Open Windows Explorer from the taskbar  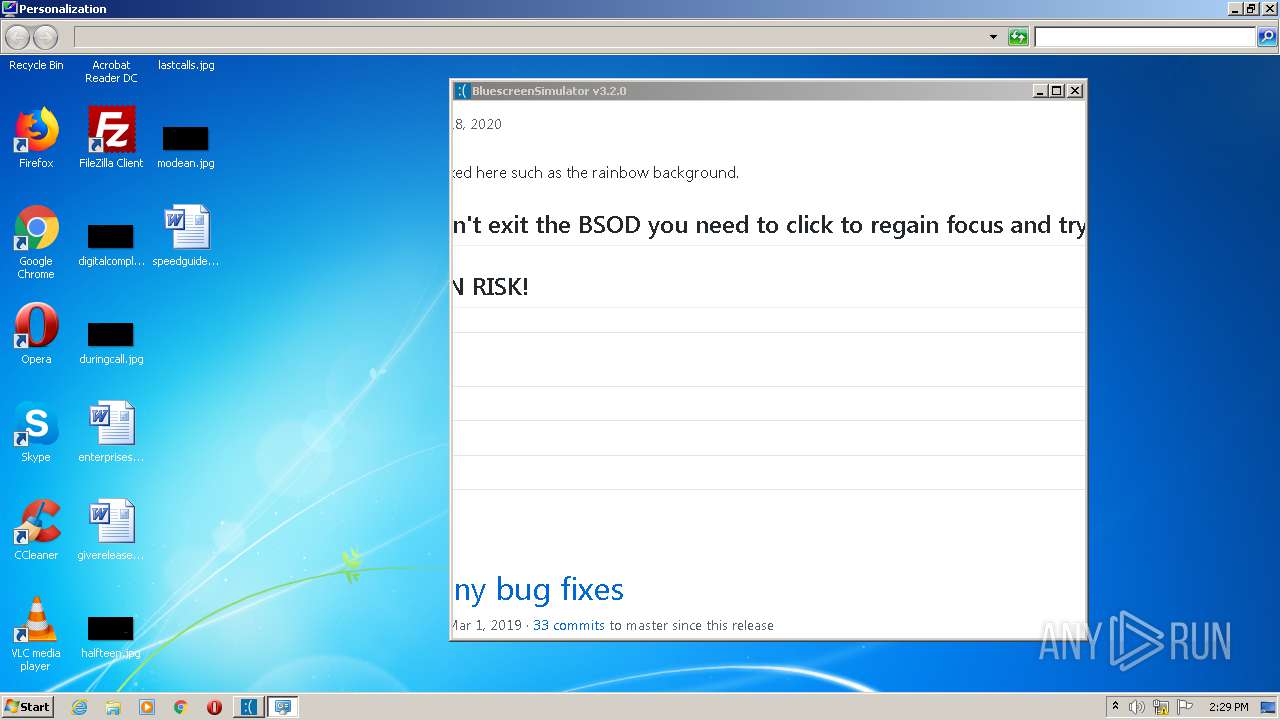point(113,707)
